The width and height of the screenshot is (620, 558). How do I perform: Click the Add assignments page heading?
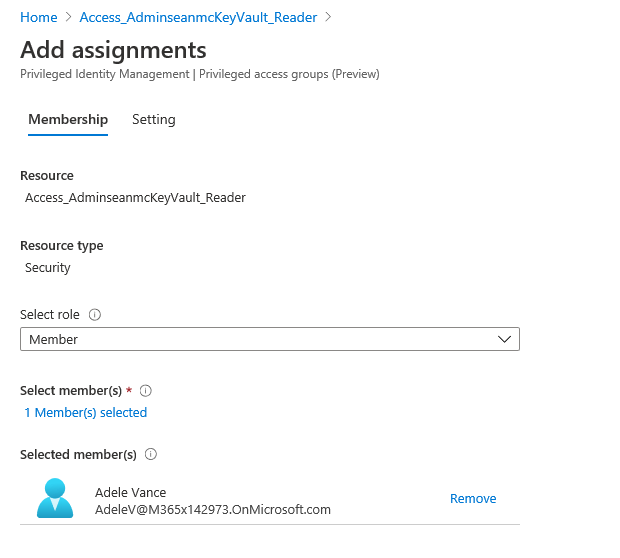pos(113,50)
